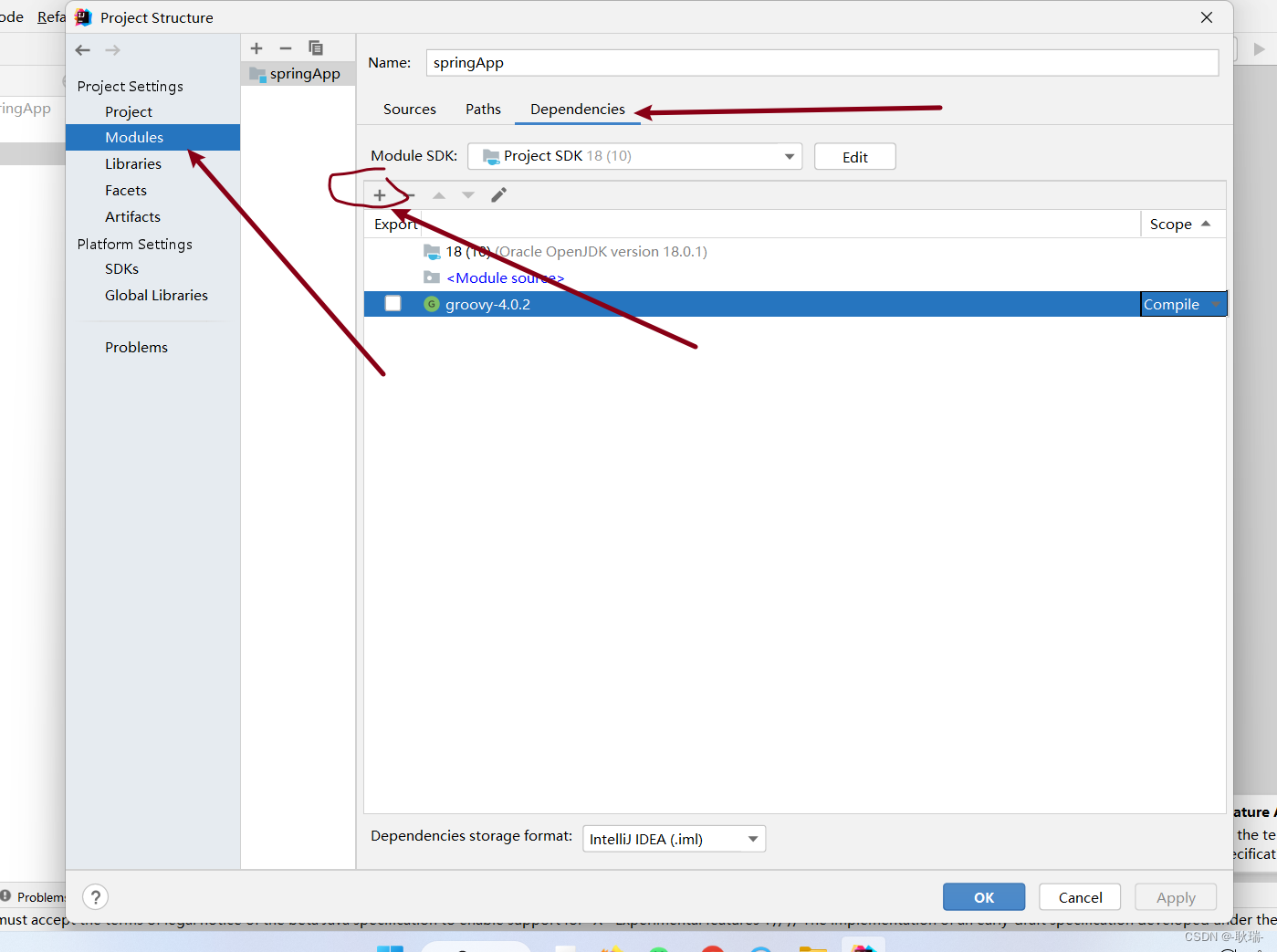Open the Compile scope dropdown for groovy
The image size is (1277, 952).
point(1183,304)
